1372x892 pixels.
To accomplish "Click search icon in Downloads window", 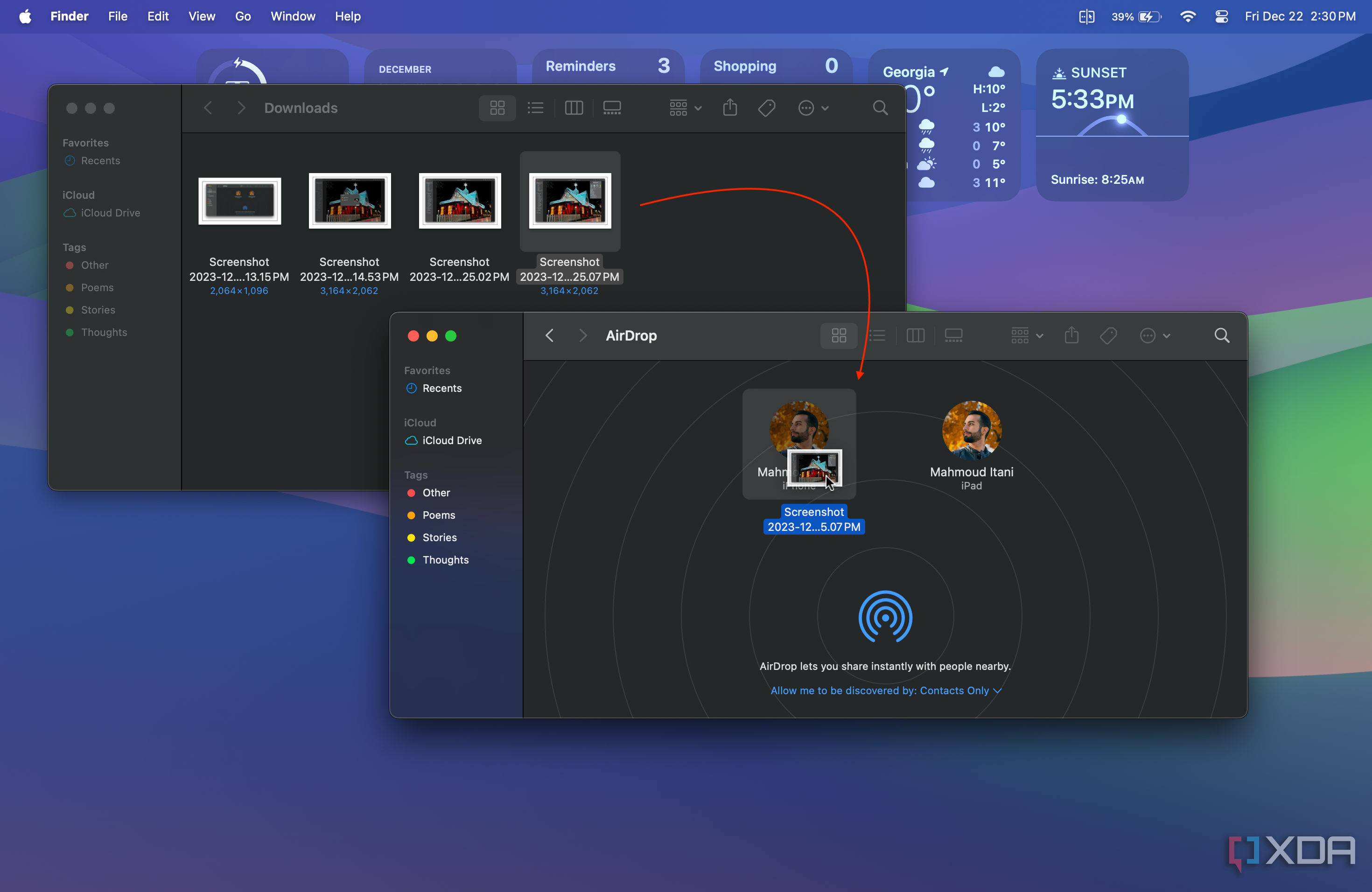I will point(880,108).
